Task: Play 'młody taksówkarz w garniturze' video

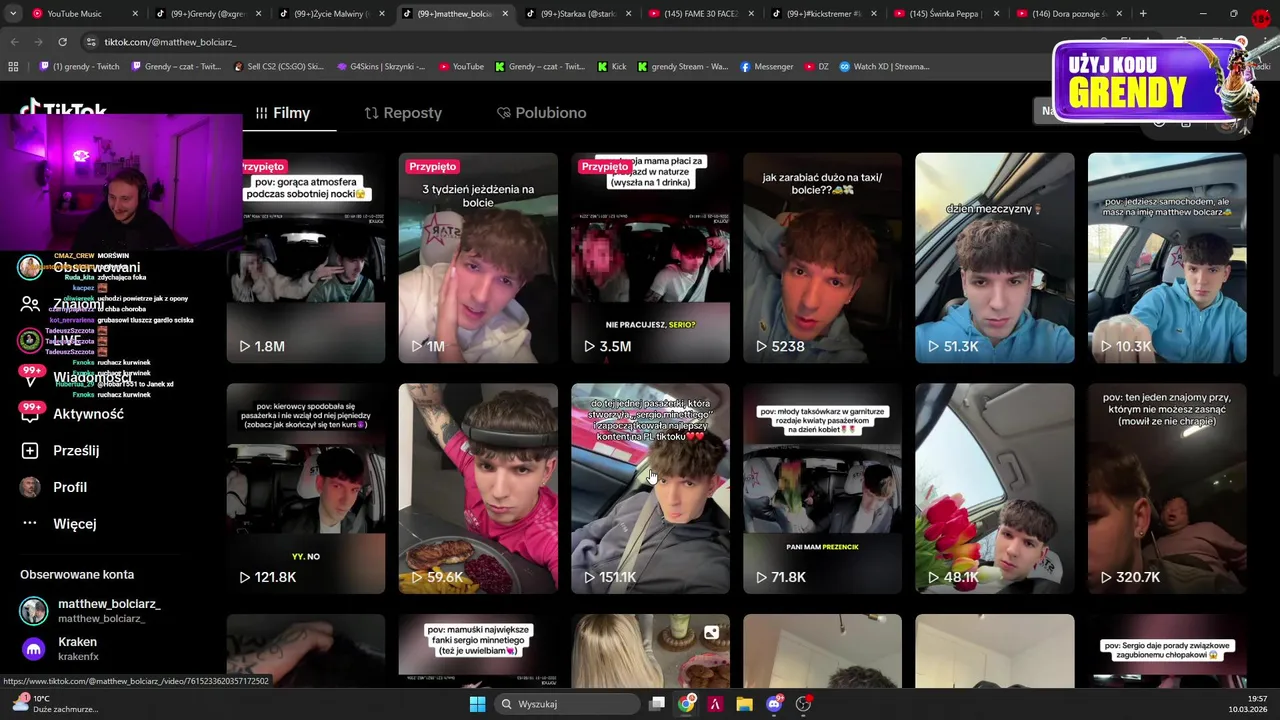Action: point(822,489)
